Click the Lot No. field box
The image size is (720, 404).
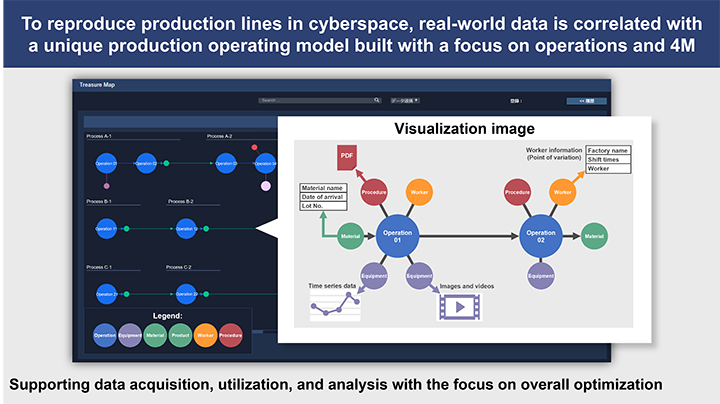point(323,206)
